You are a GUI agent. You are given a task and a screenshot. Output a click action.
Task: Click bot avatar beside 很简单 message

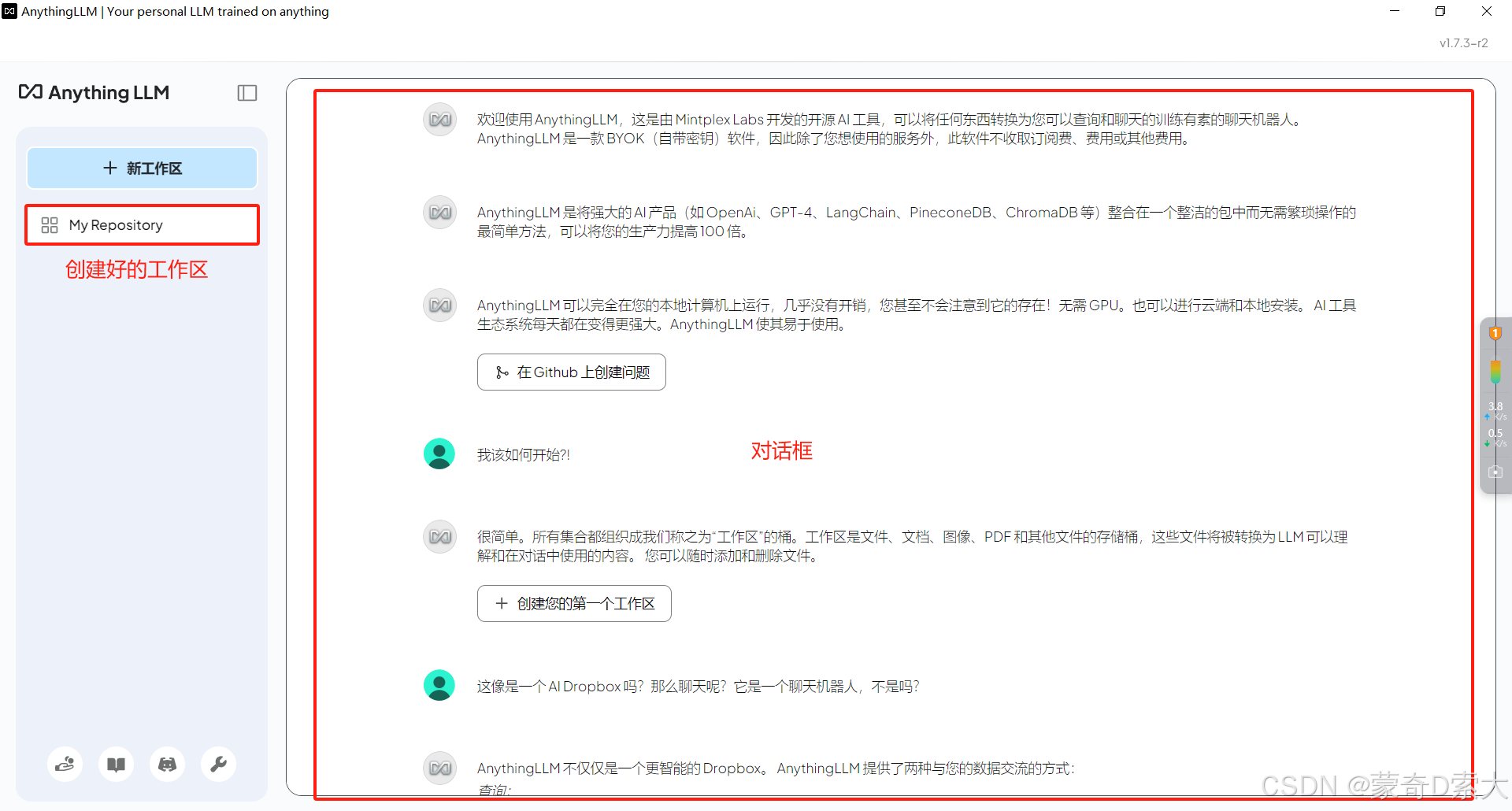pos(439,537)
